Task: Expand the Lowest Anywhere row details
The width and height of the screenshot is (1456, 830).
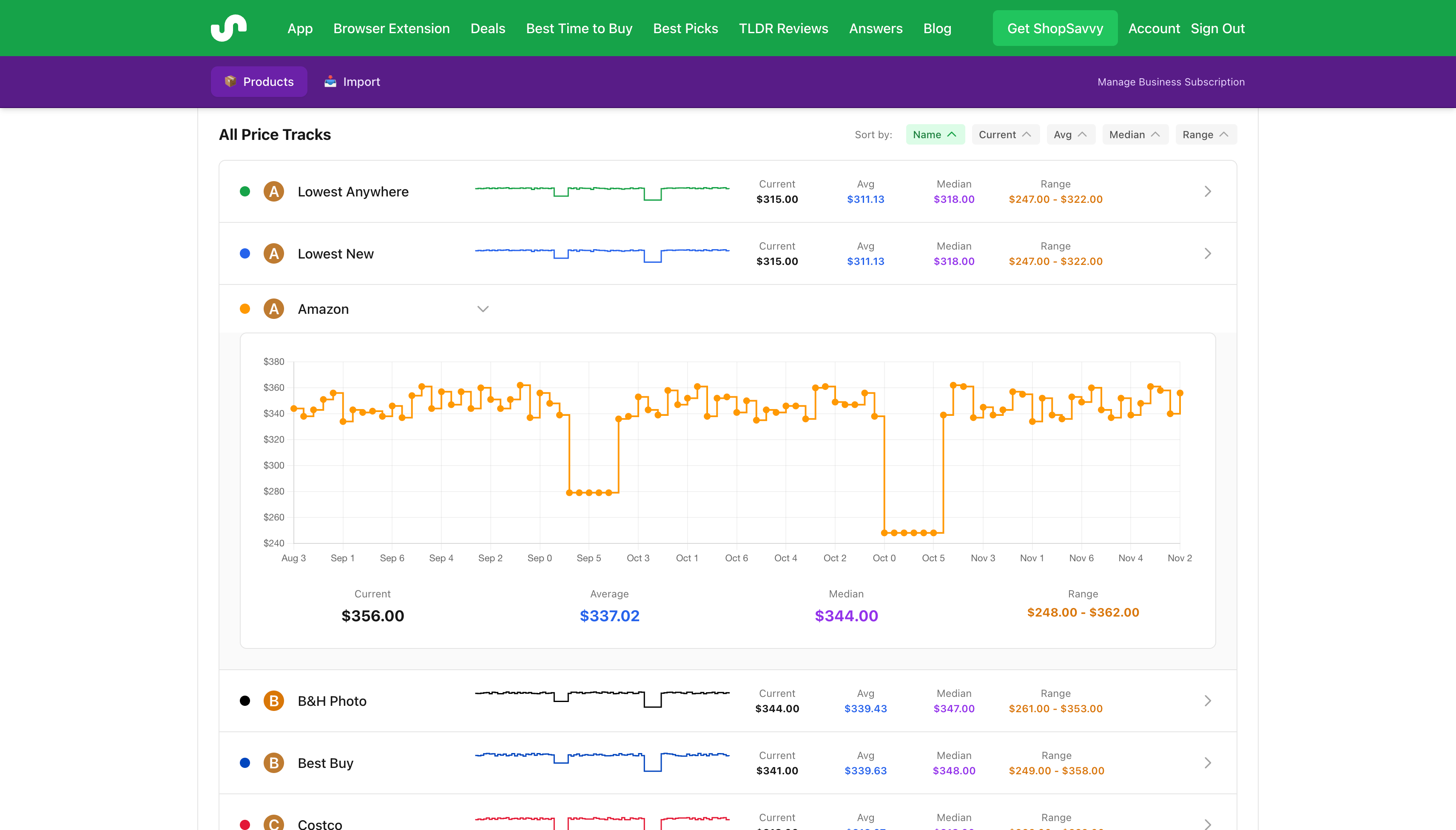Action: [1208, 191]
